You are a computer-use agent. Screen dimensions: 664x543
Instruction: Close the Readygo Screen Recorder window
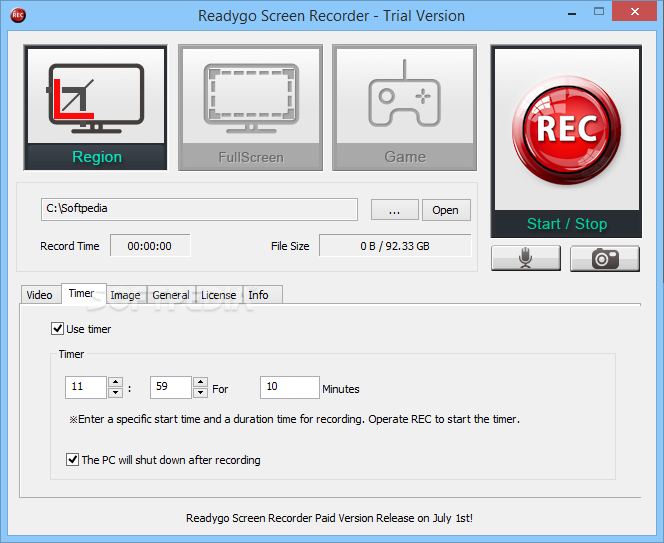tap(634, 12)
